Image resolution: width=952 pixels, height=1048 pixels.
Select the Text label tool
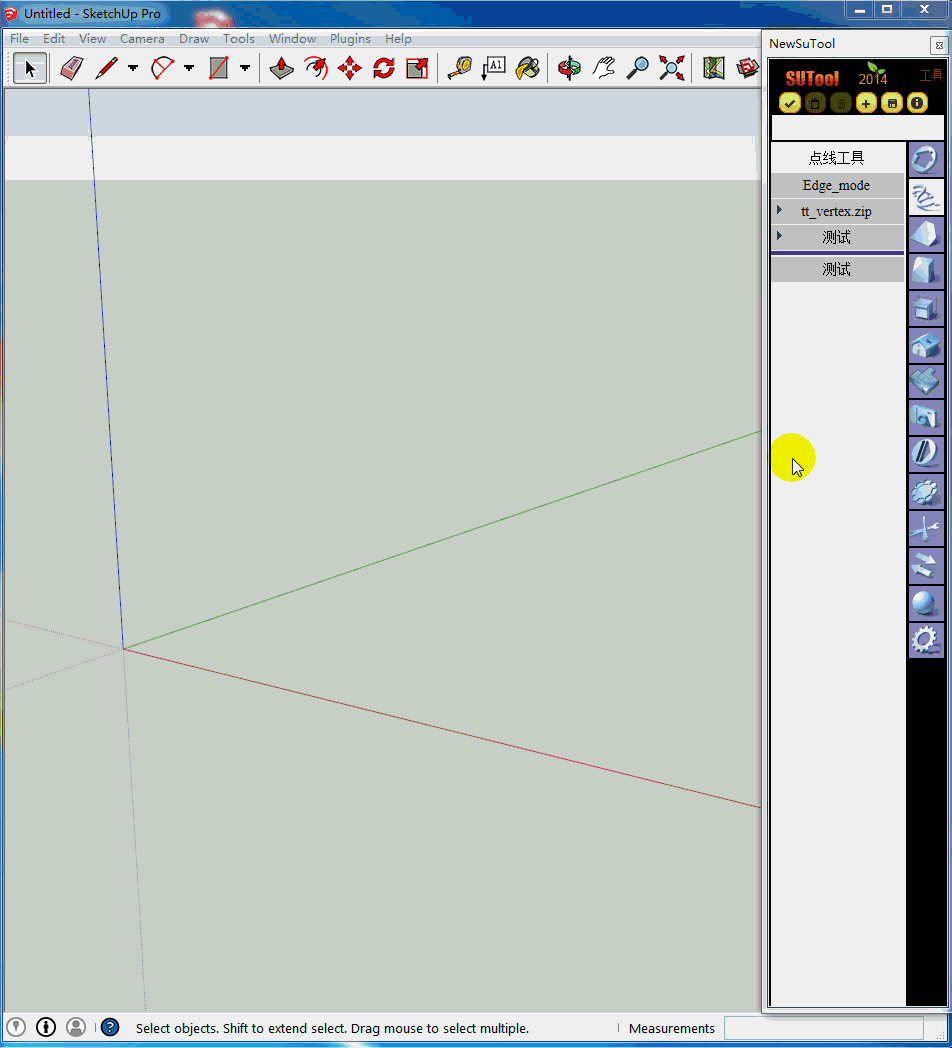point(493,68)
